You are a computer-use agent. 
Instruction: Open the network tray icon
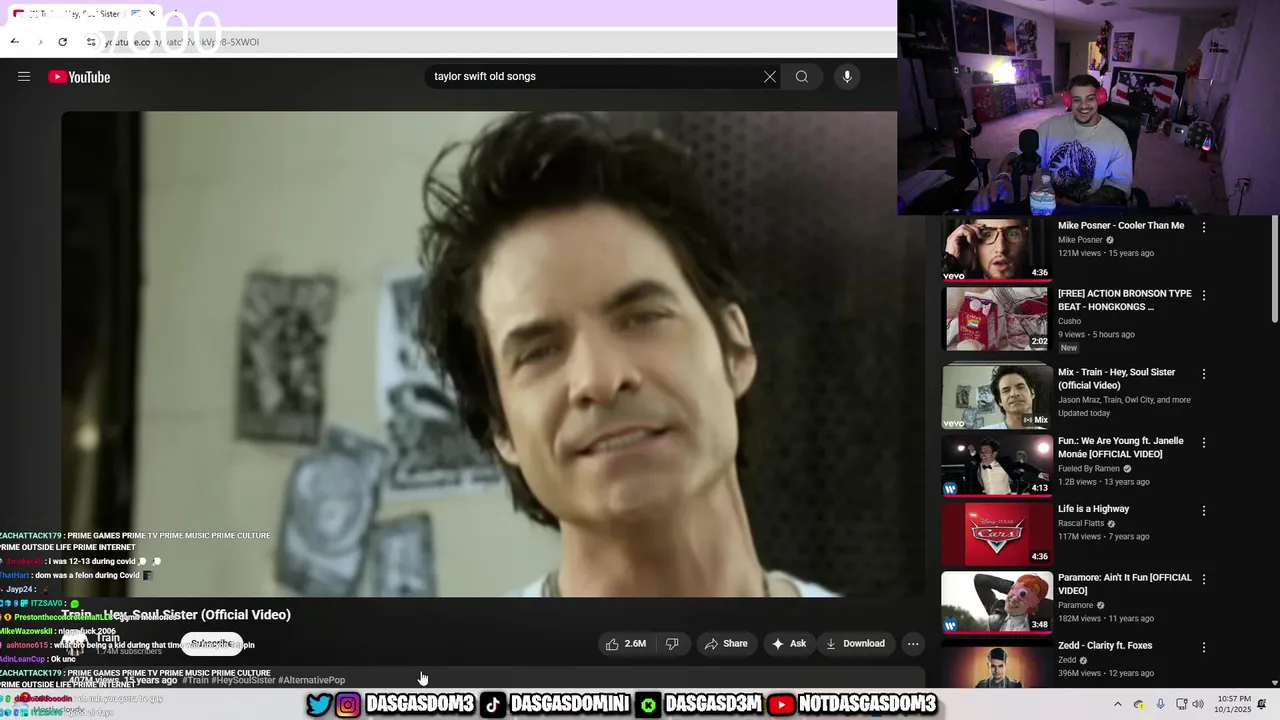(1182, 705)
